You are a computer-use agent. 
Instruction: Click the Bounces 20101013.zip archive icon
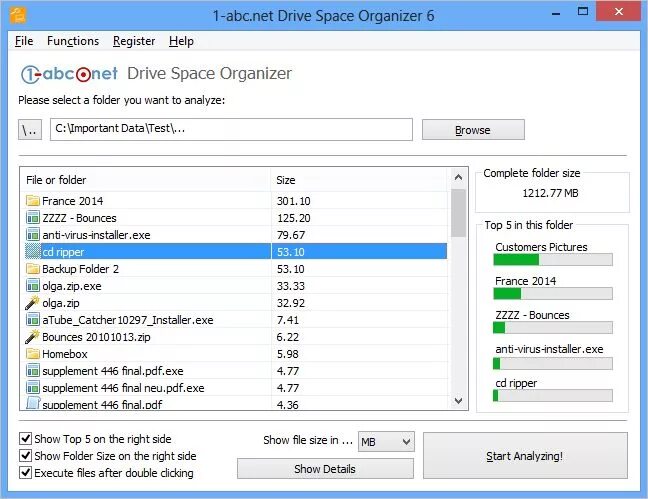pos(33,337)
